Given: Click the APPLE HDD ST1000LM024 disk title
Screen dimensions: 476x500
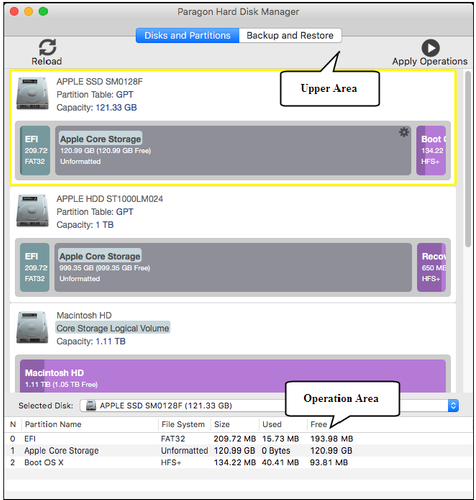Looking at the screenshot, I should [x=110, y=199].
